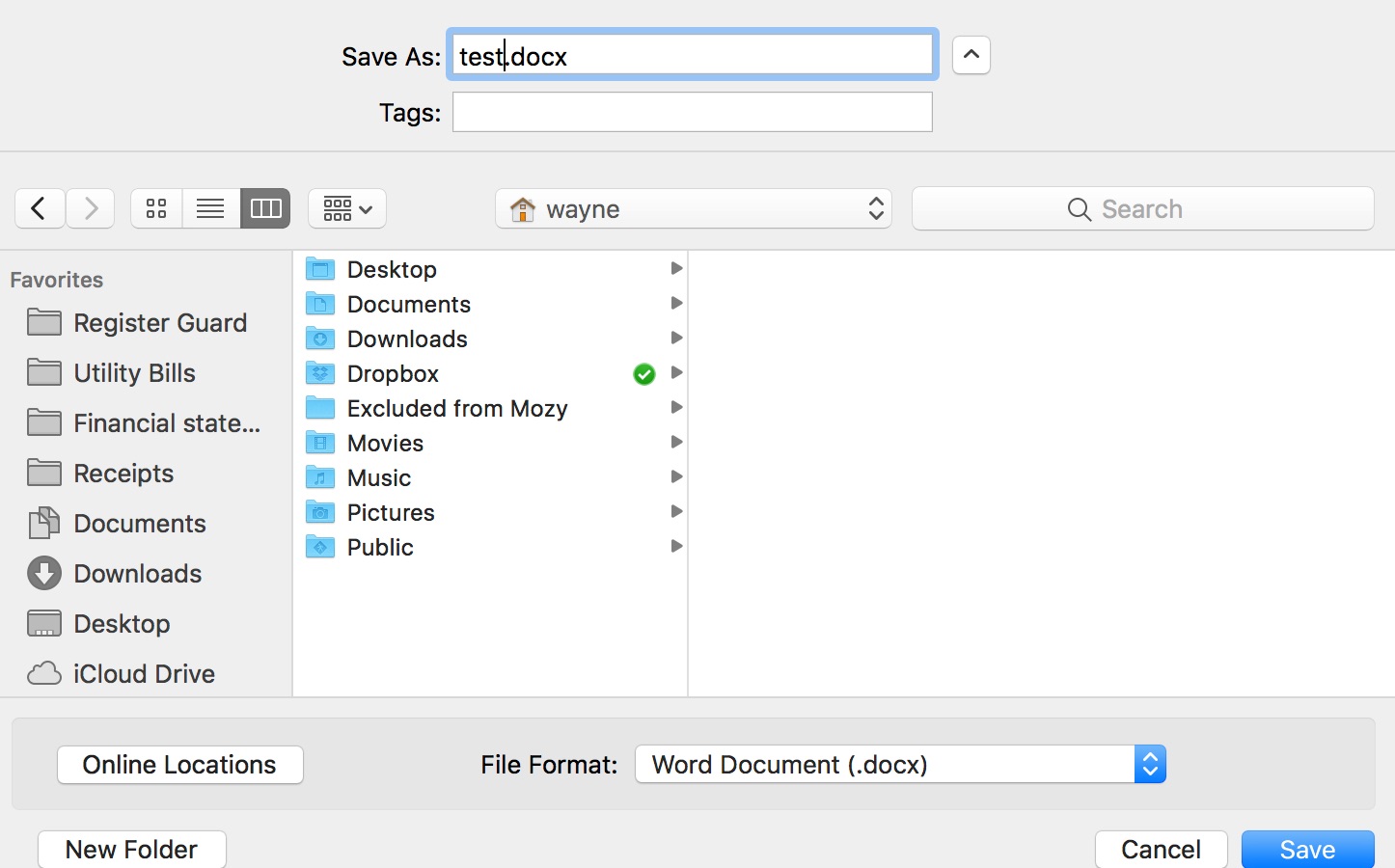This screenshot has width=1395, height=868.
Task: Click the Cancel button
Action: point(1161,849)
